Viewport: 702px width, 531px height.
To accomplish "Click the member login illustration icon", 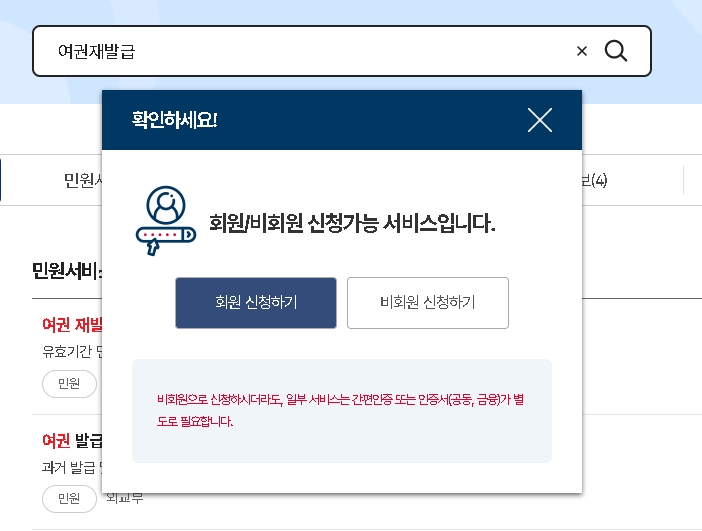I will coord(166,221).
